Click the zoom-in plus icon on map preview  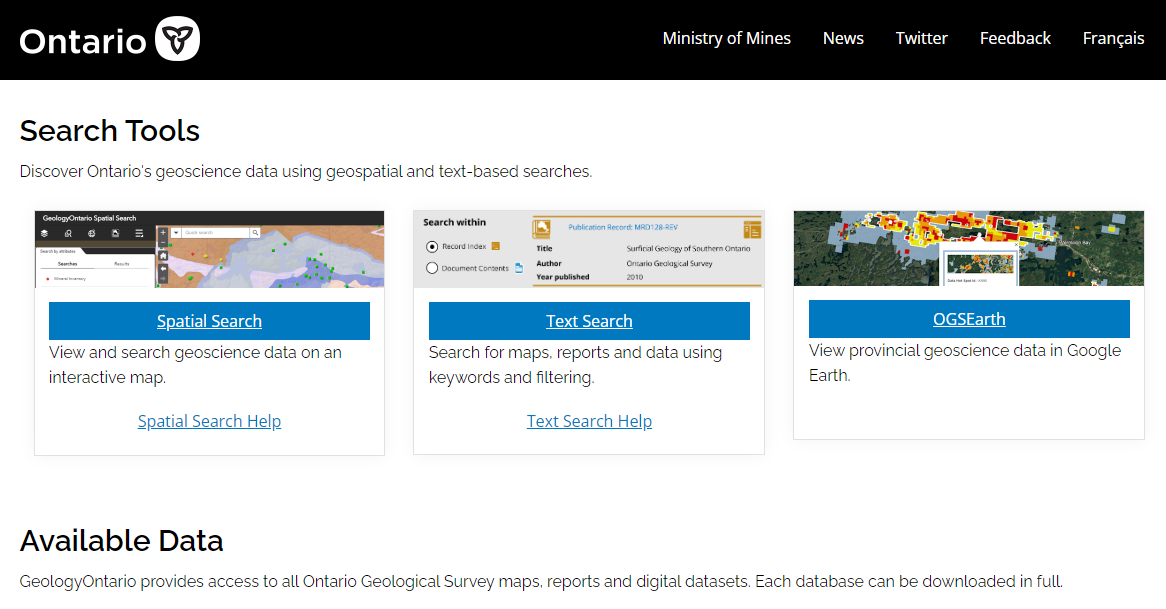pos(163,232)
